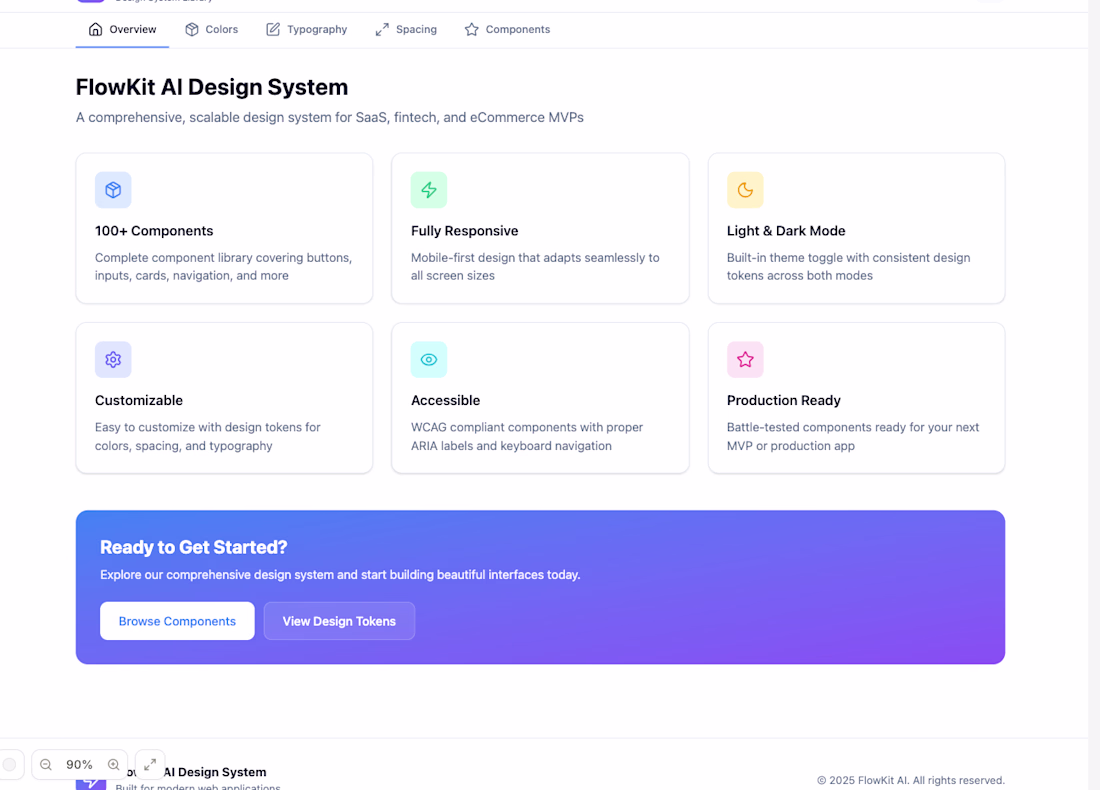Click the fullscreen expand arrows button
Image resolution: width=1100 pixels, height=790 pixels.
pos(150,765)
